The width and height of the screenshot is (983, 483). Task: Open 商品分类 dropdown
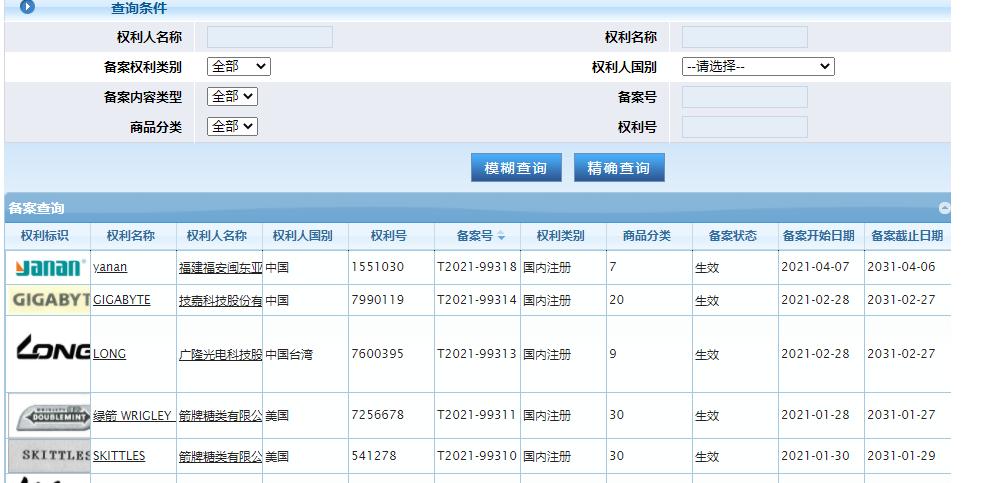coord(233,127)
